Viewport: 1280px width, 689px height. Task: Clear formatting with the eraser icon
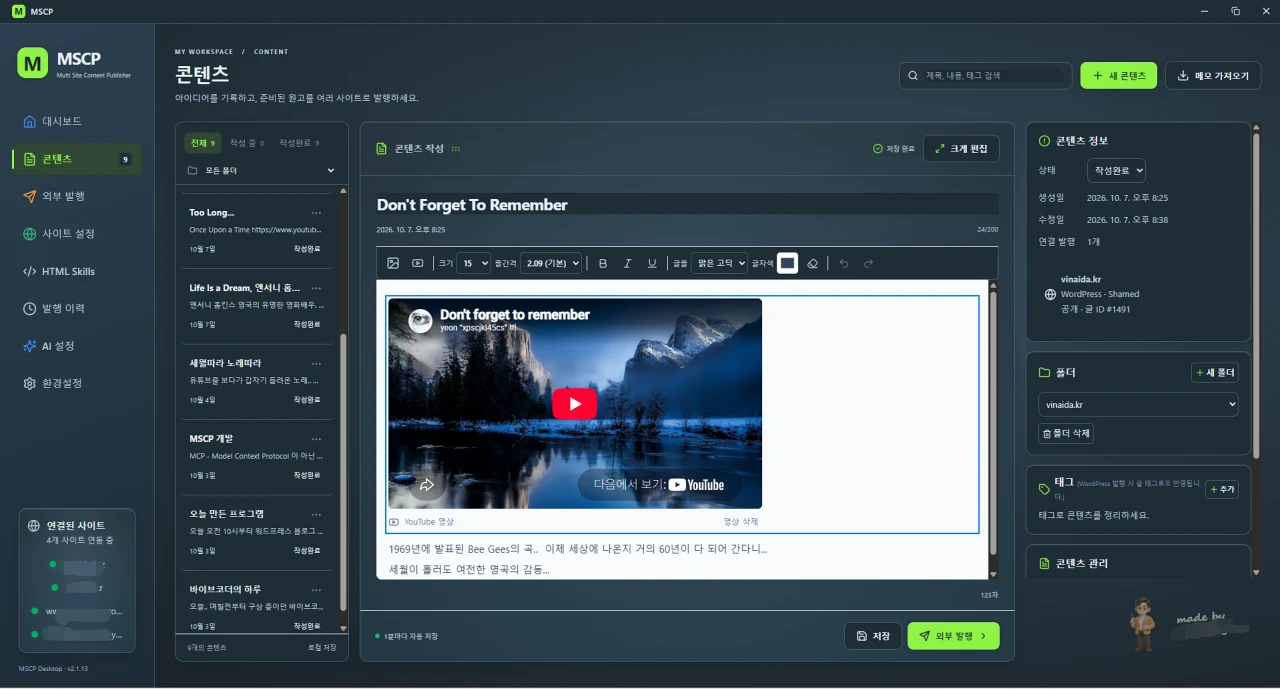pyautogui.click(x=813, y=263)
